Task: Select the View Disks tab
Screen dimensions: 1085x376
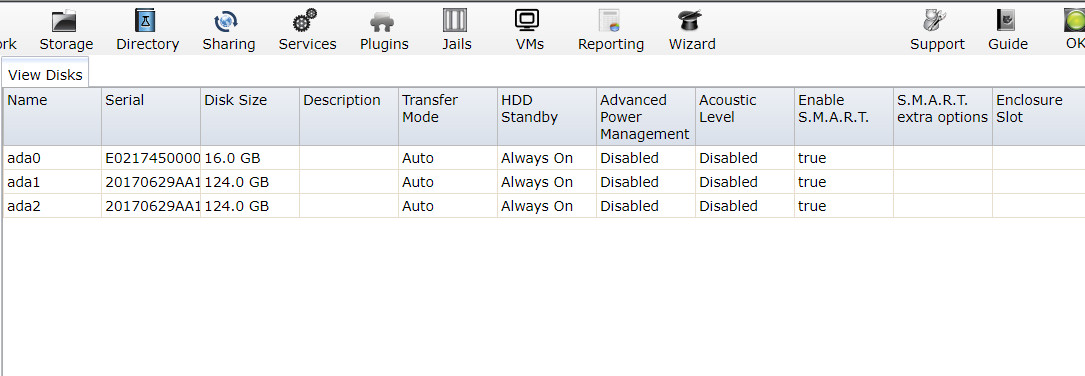Action: (46, 75)
